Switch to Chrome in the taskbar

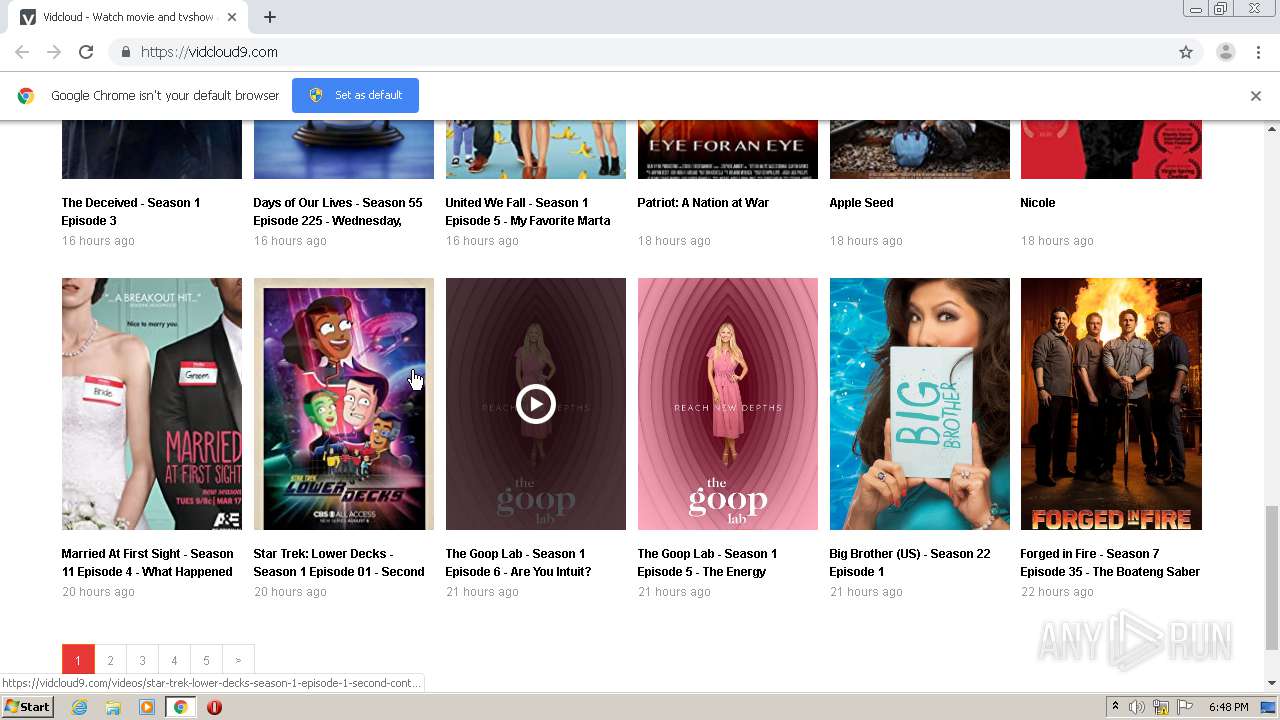[180, 707]
